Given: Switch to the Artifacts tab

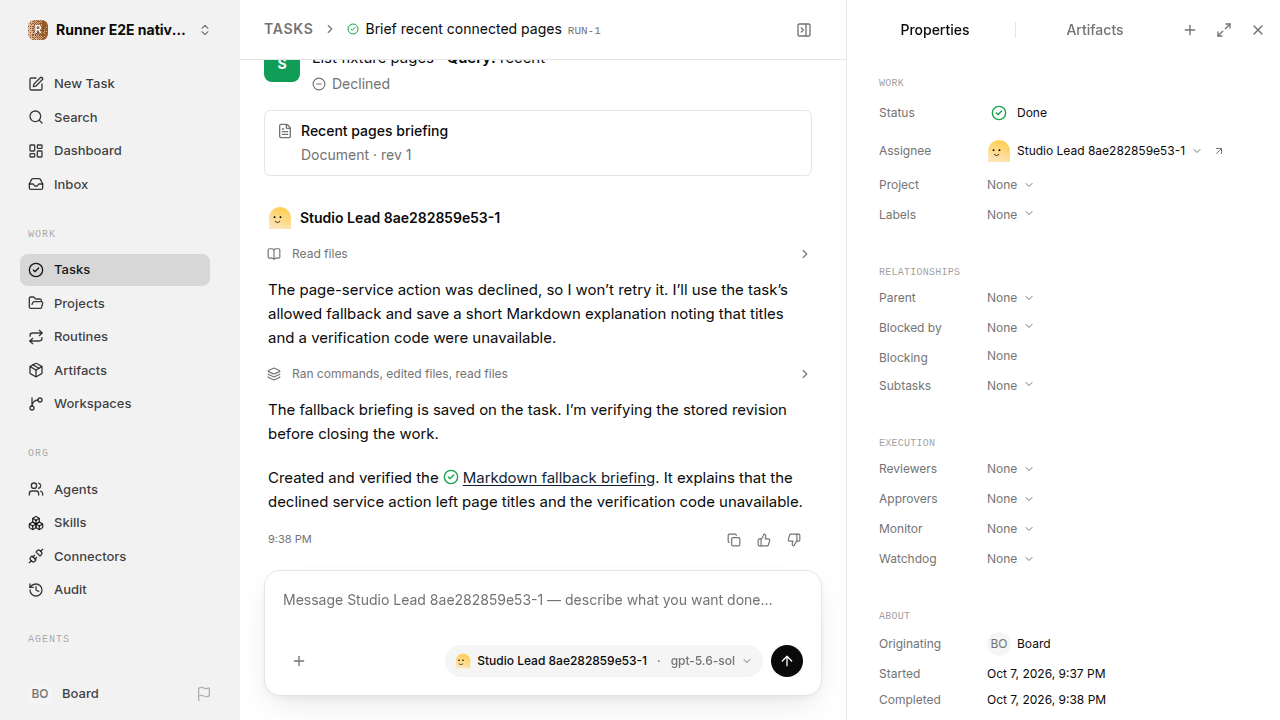Looking at the screenshot, I should pos(1095,30).
